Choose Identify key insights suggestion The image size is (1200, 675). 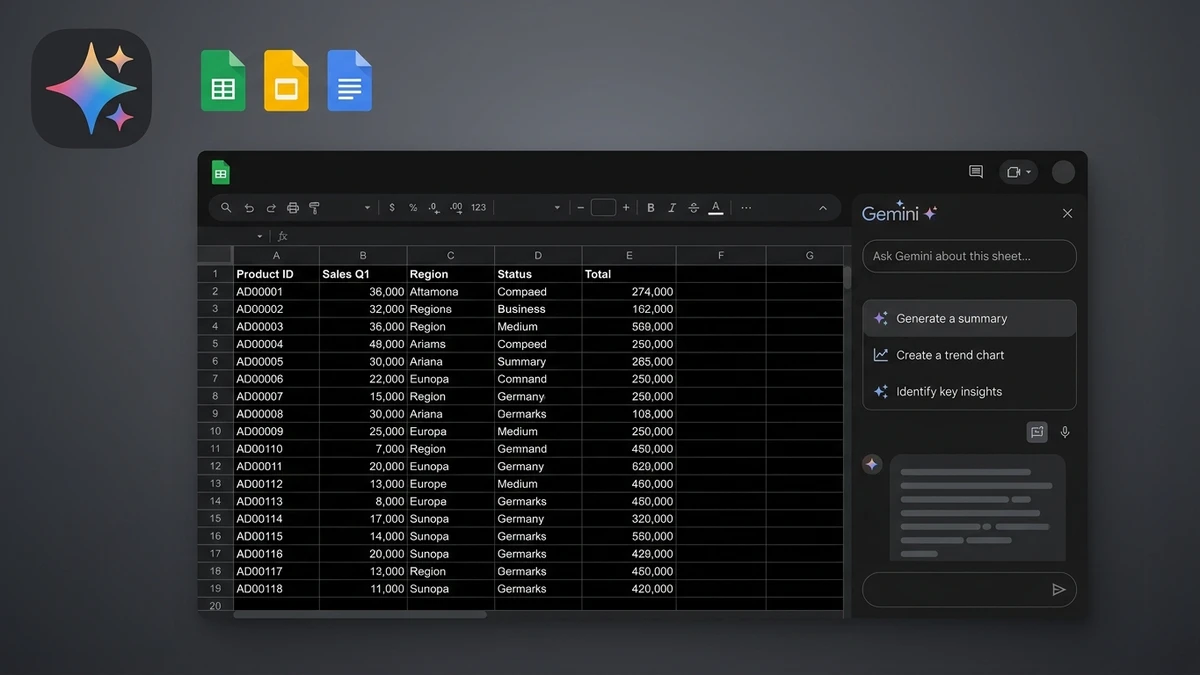point(969,392)
